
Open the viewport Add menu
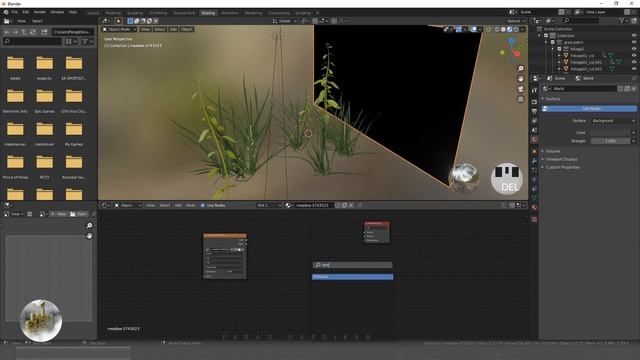(173, 29)
